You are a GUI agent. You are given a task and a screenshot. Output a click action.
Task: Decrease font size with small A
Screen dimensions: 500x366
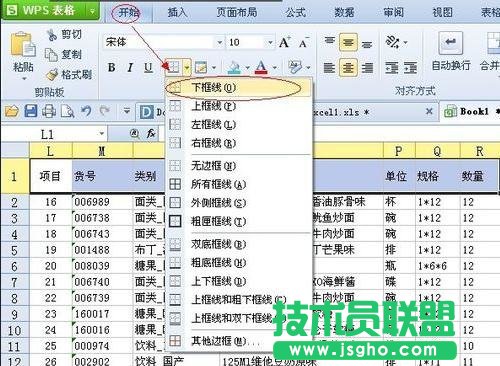coord(303,43)
